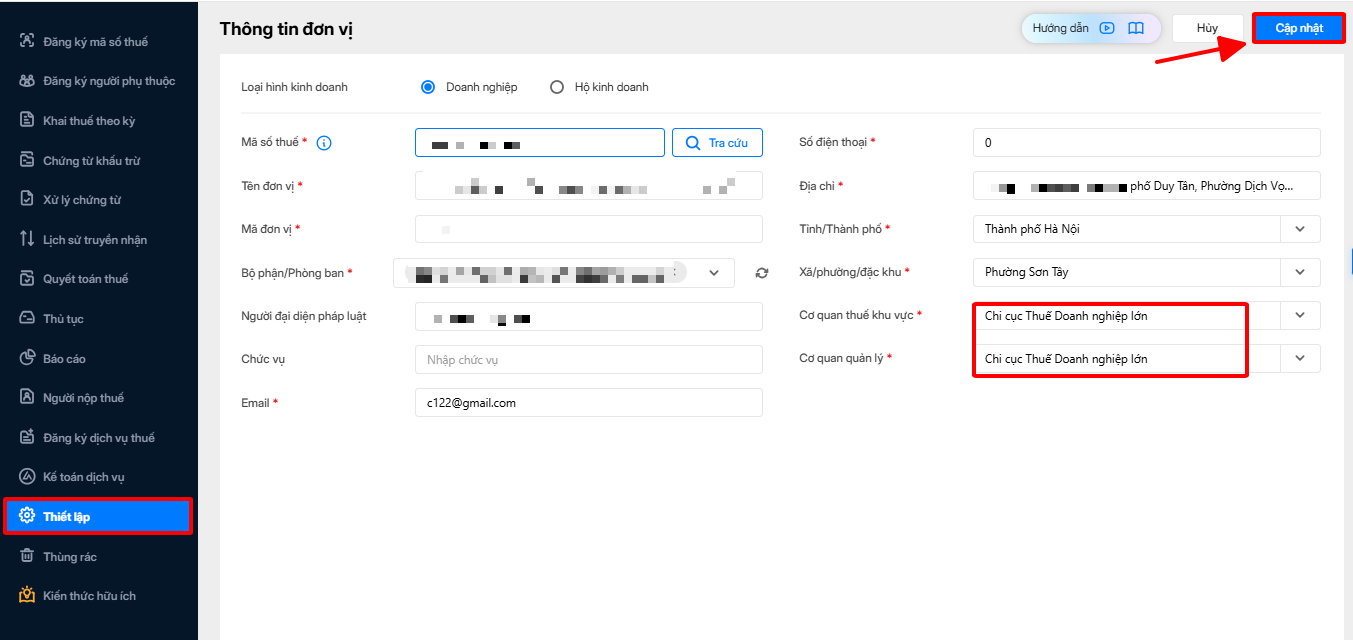Click the info icon beside Mã số thuế
The width and height of the screenshot is (1353, 640).
pos(324,143)
